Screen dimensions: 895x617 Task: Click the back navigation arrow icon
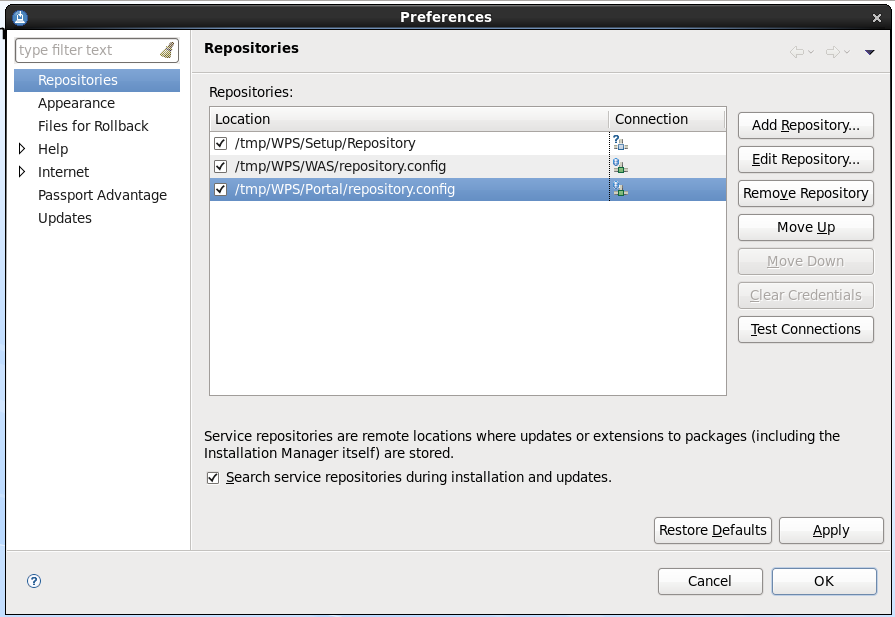tap(797, 52)
